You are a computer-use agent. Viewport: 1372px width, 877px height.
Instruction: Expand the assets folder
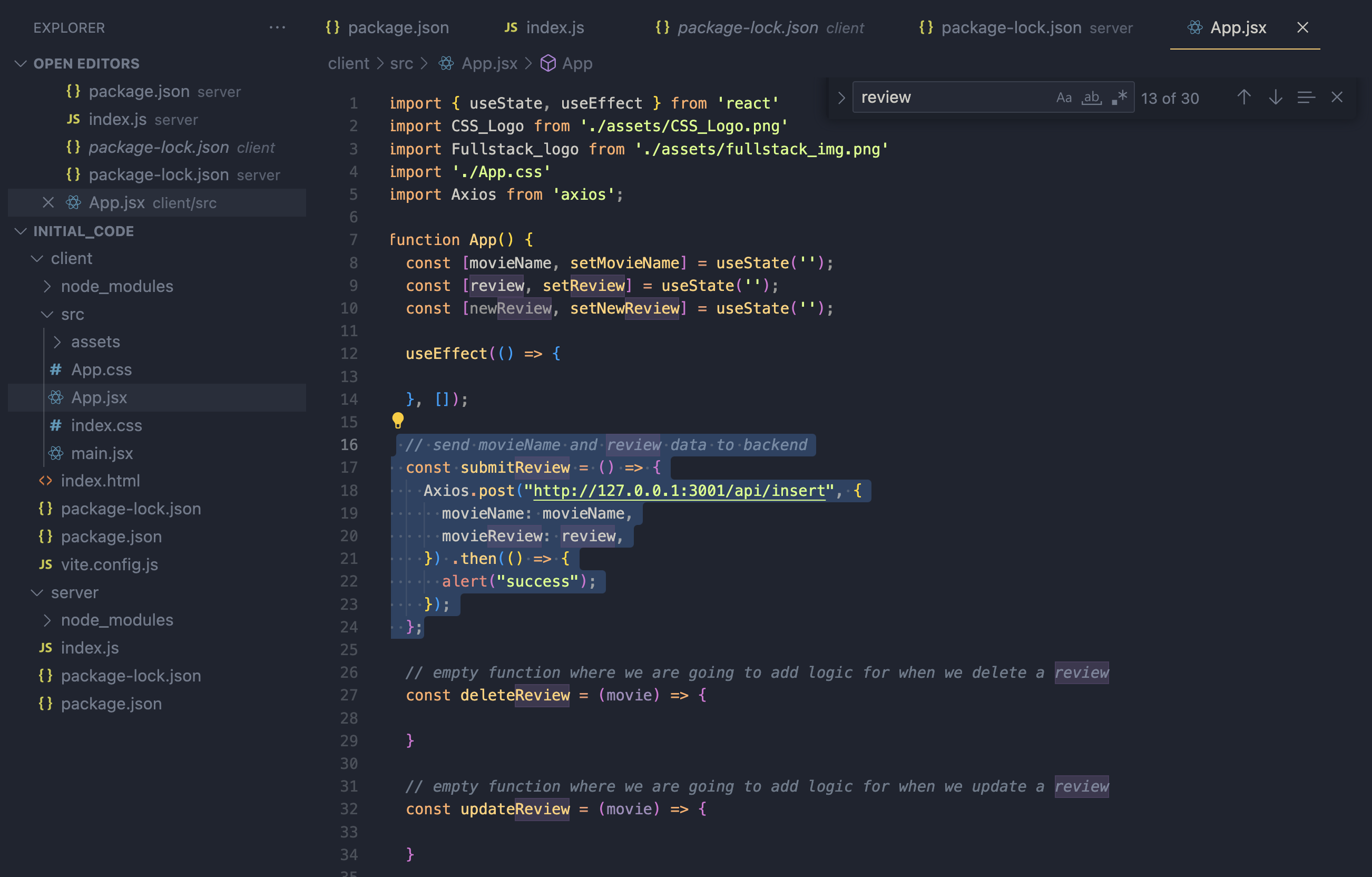[x=95, y=342]
